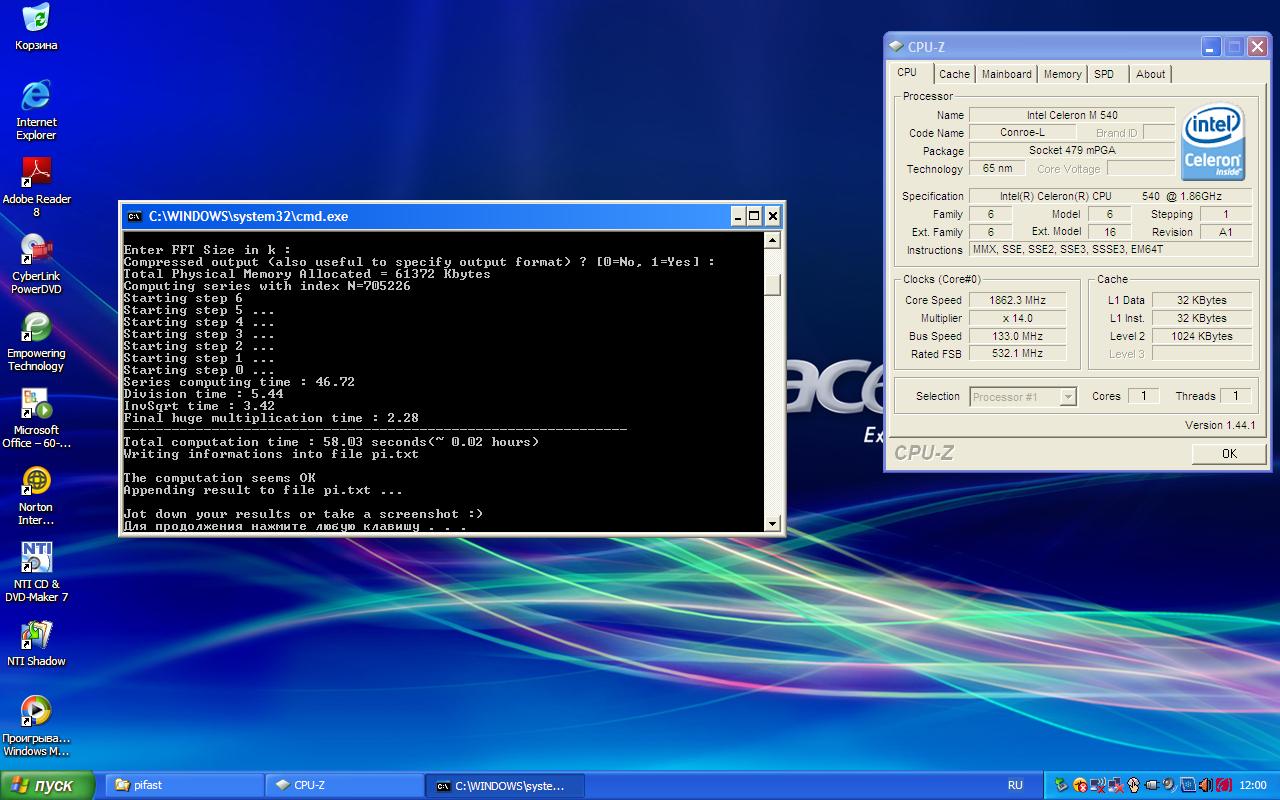Click the wireless network disconnected tray icon
The height and width of the screenshot is (800, 1280).
pyautogui.click(x=1098, y=785)
